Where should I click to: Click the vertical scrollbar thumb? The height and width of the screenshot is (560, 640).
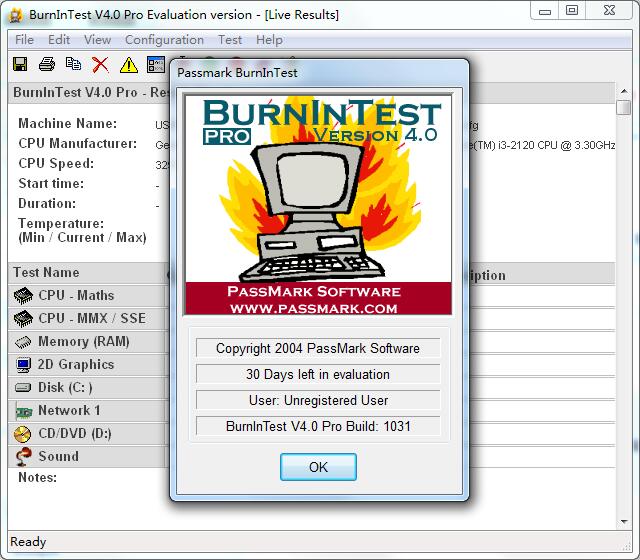pyautogui.click(x=624, y=108)
